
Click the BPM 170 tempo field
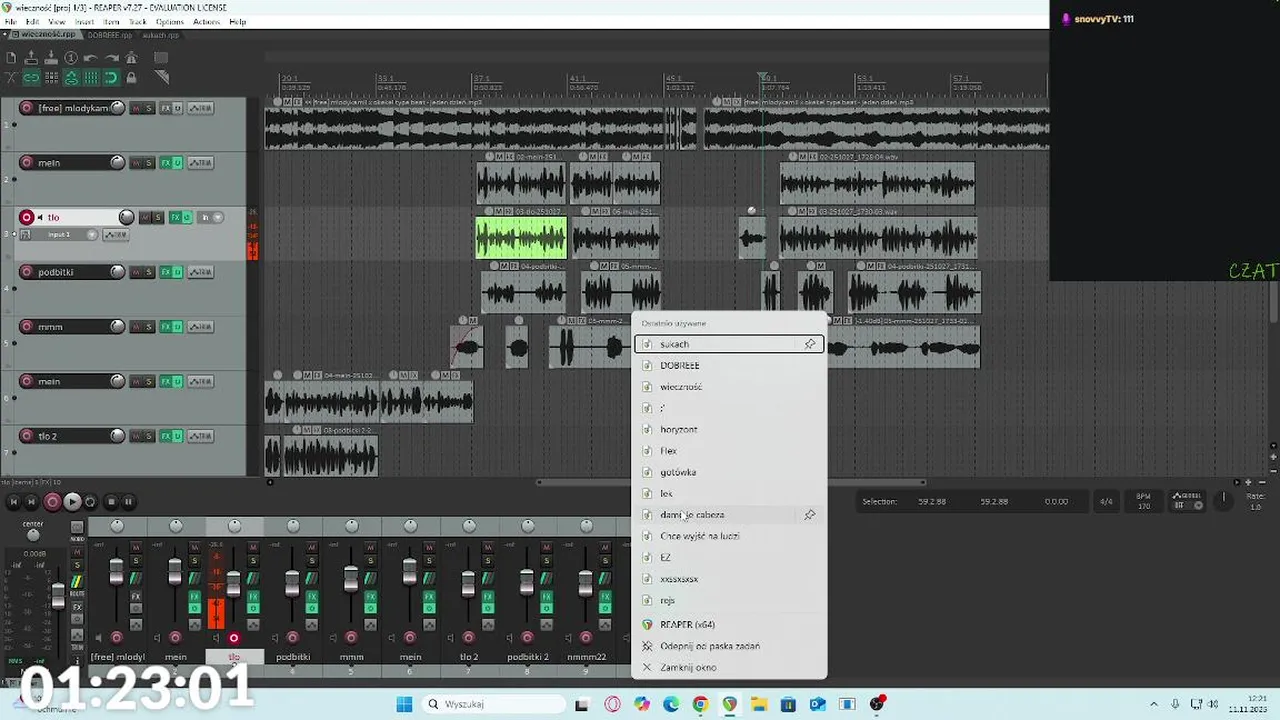point(1144,501)
